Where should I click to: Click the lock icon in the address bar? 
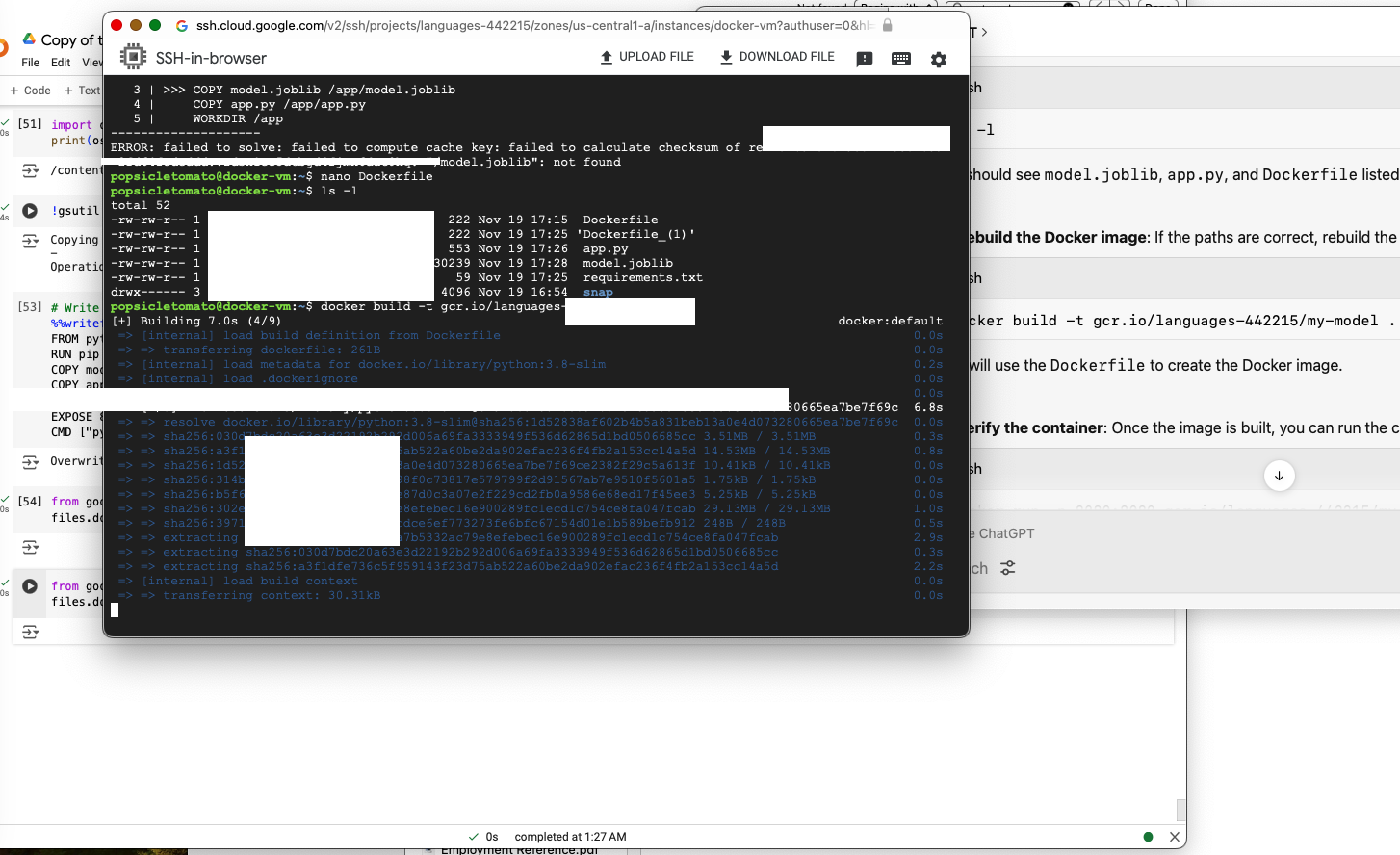tap(886, 25)
